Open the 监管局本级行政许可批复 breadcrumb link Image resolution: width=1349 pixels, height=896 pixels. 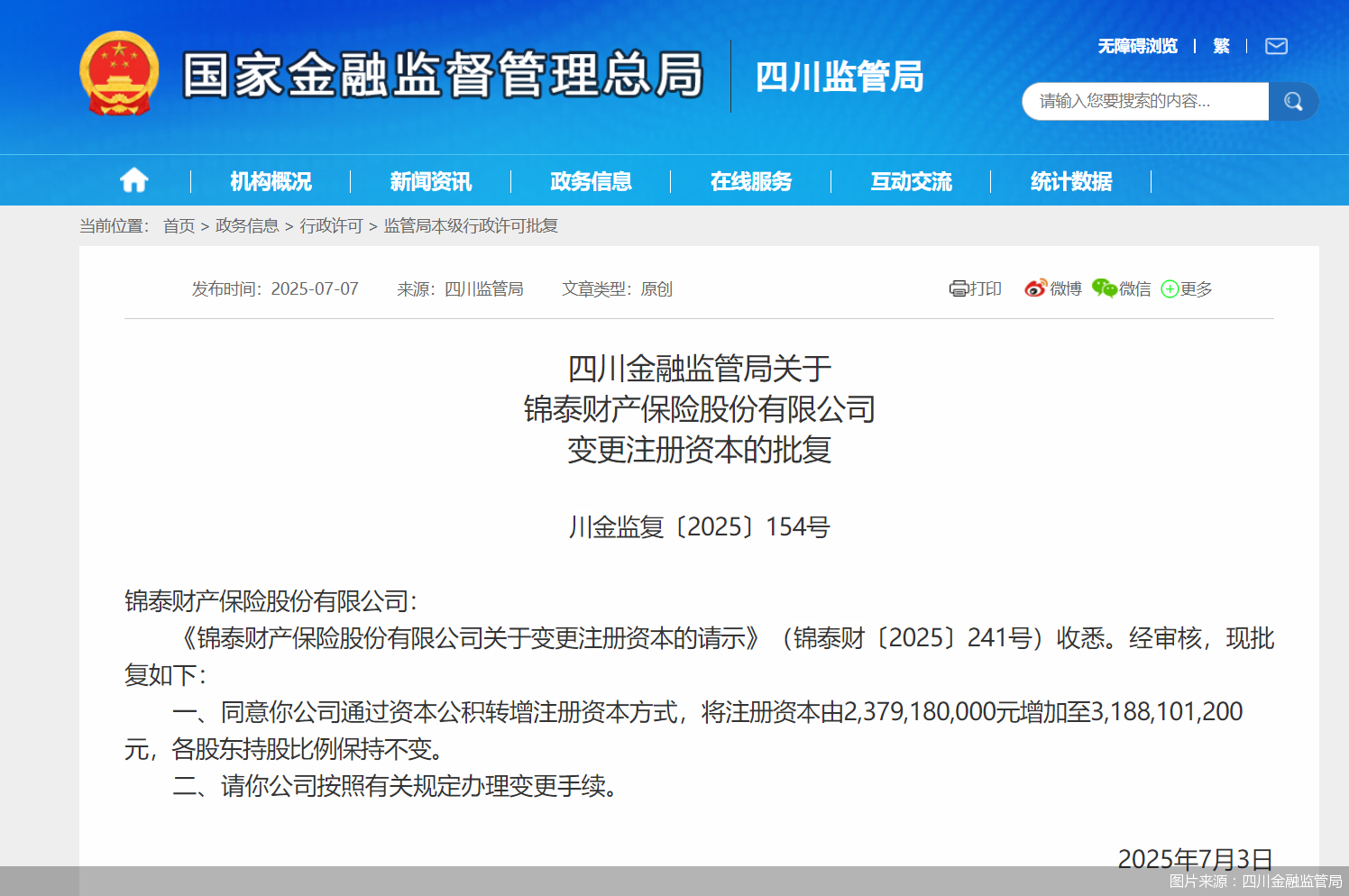[x=469, y=226]
